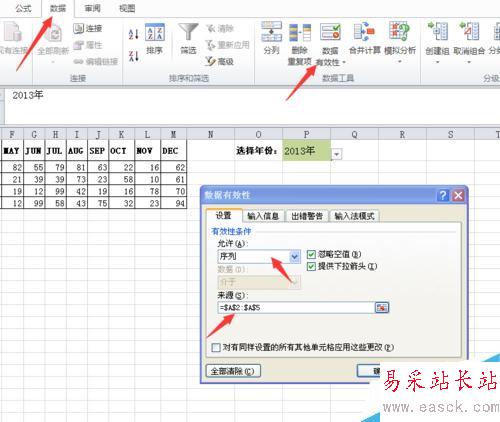Image resolution: width=500 pixels, height=422 pixels.
Task: Switch to Error Alert (出错警告) tab
Action: 307,216
